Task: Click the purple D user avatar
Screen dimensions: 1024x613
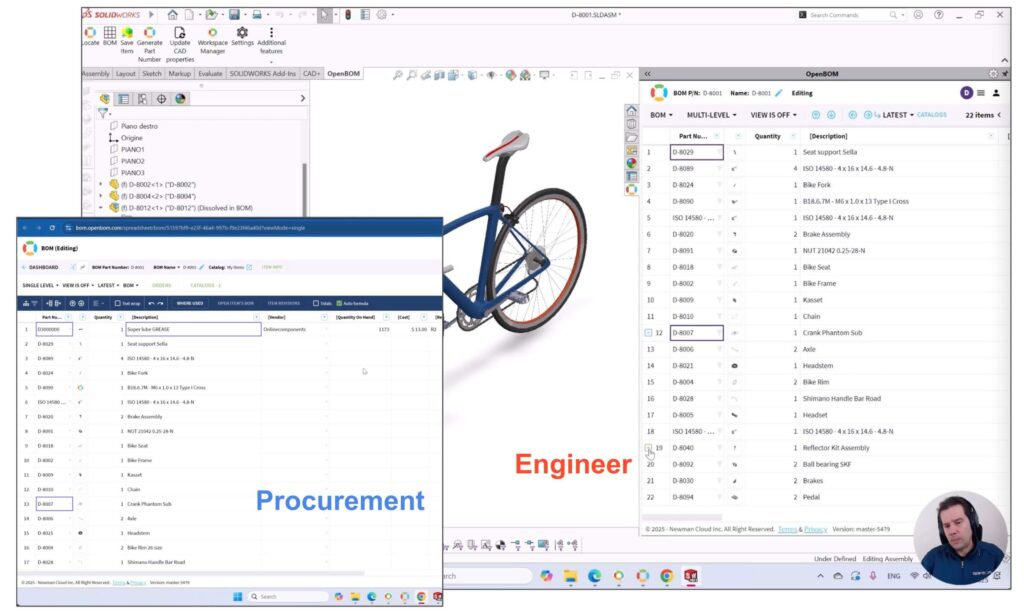Action: [x=967, y=93]
